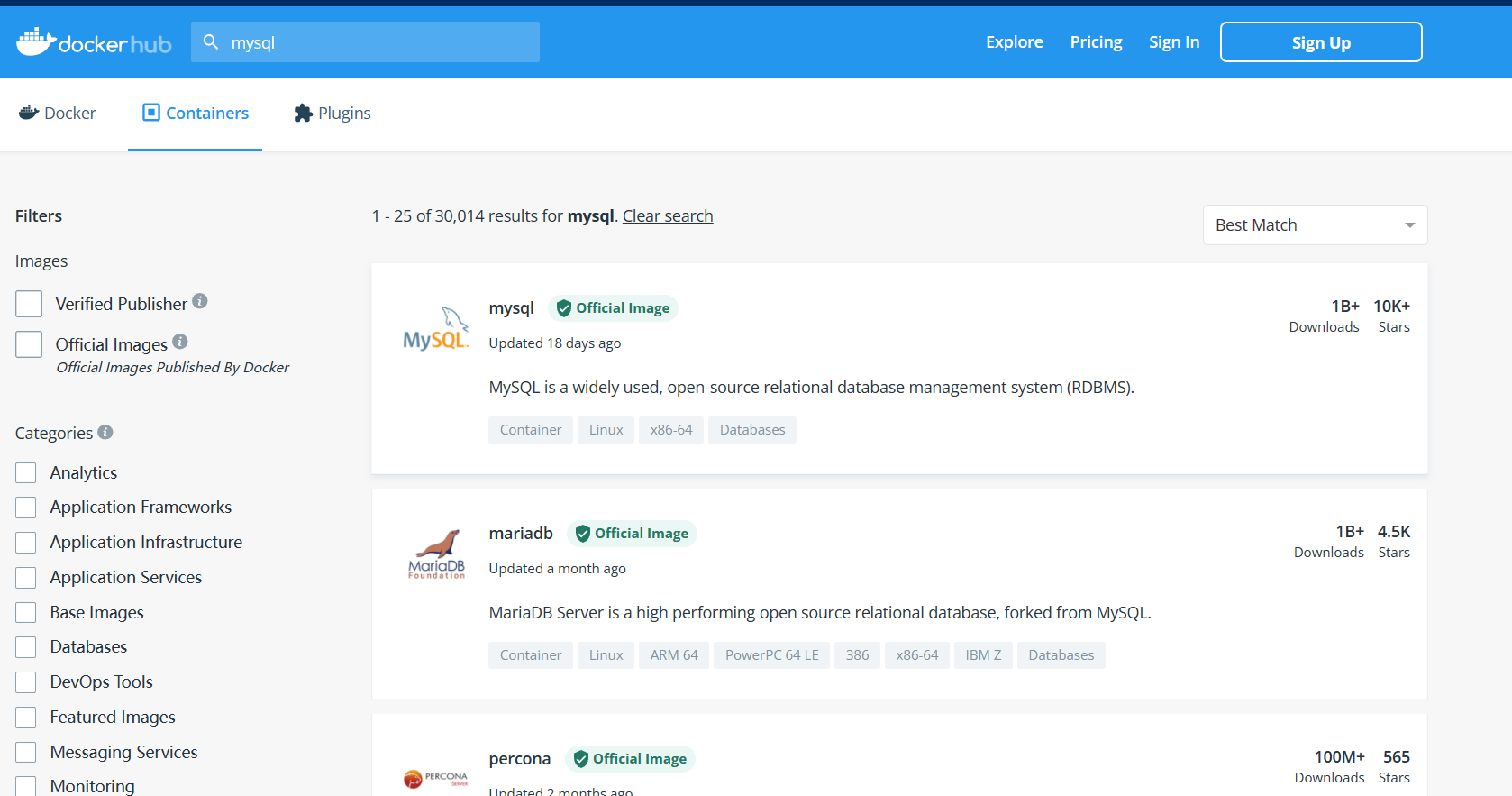Screen dimensions: 1512x796
Task: Click the Categories info icon
Action: 105,432
